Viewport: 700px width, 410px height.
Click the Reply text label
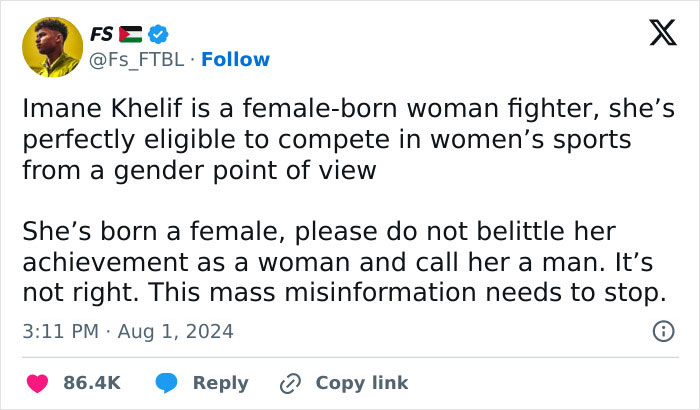click(x=220, y=383)
